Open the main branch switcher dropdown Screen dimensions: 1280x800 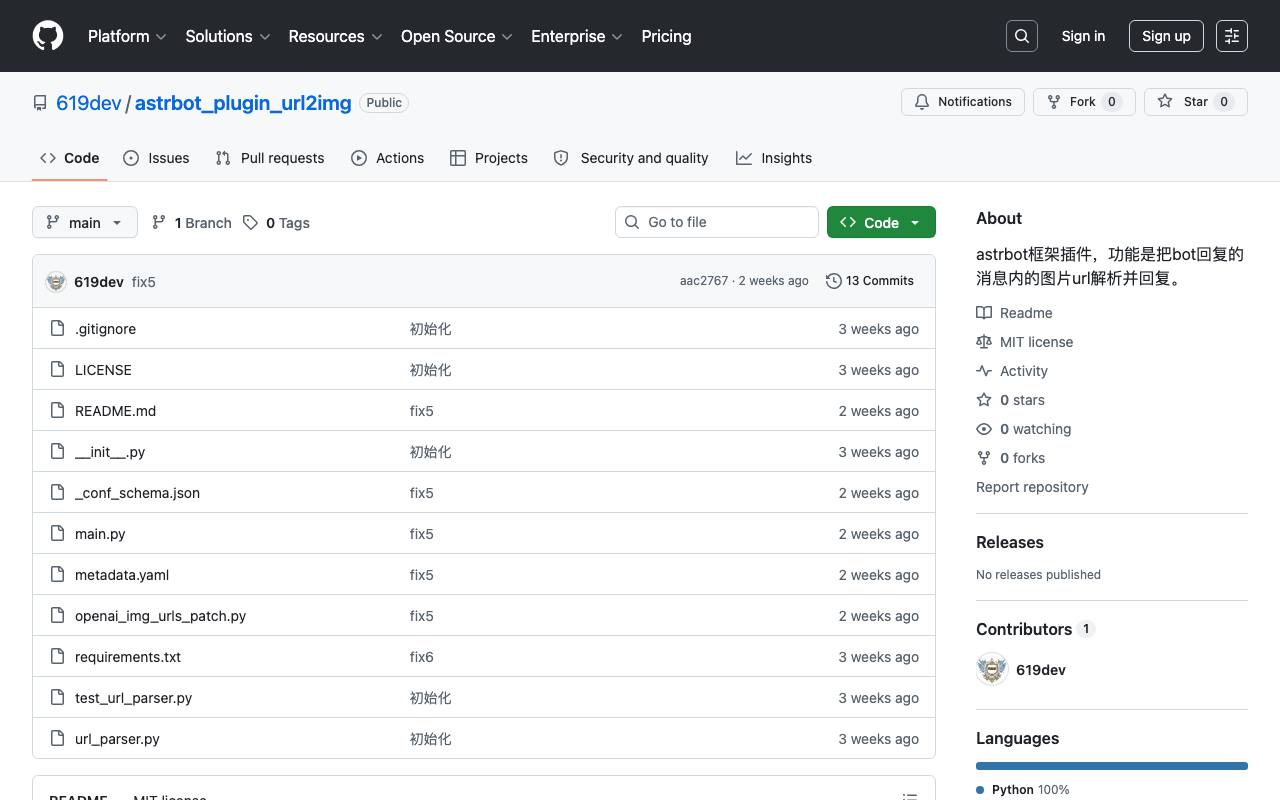(85, 222)
